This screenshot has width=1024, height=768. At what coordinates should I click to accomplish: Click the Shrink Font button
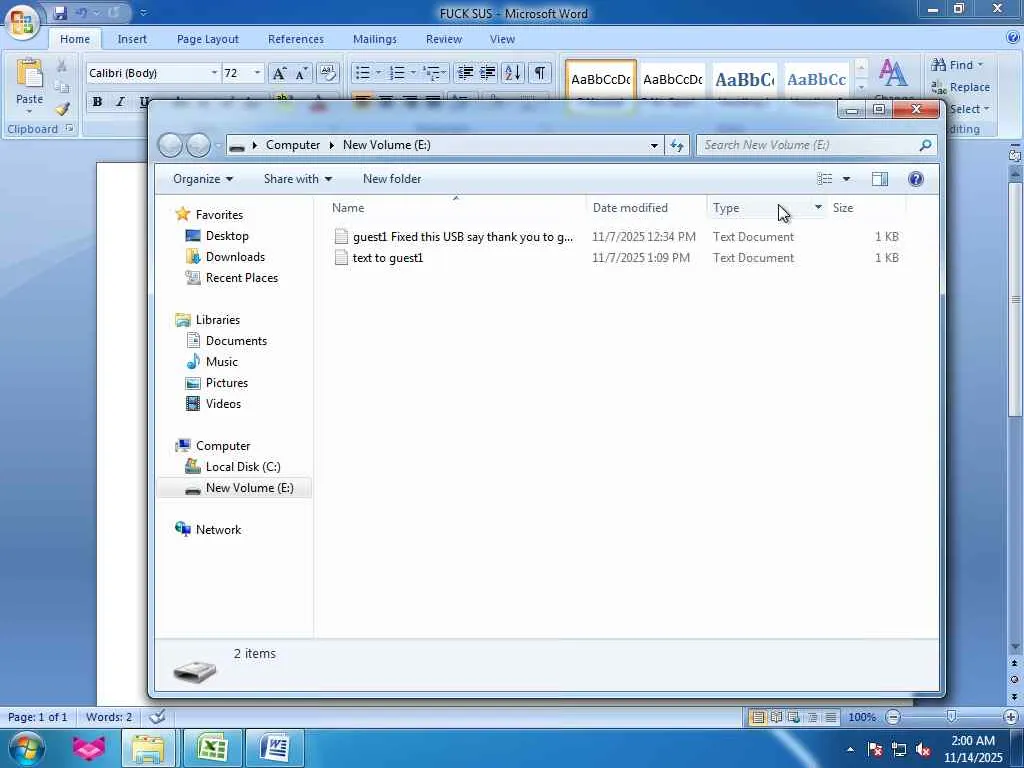(302, 73)
